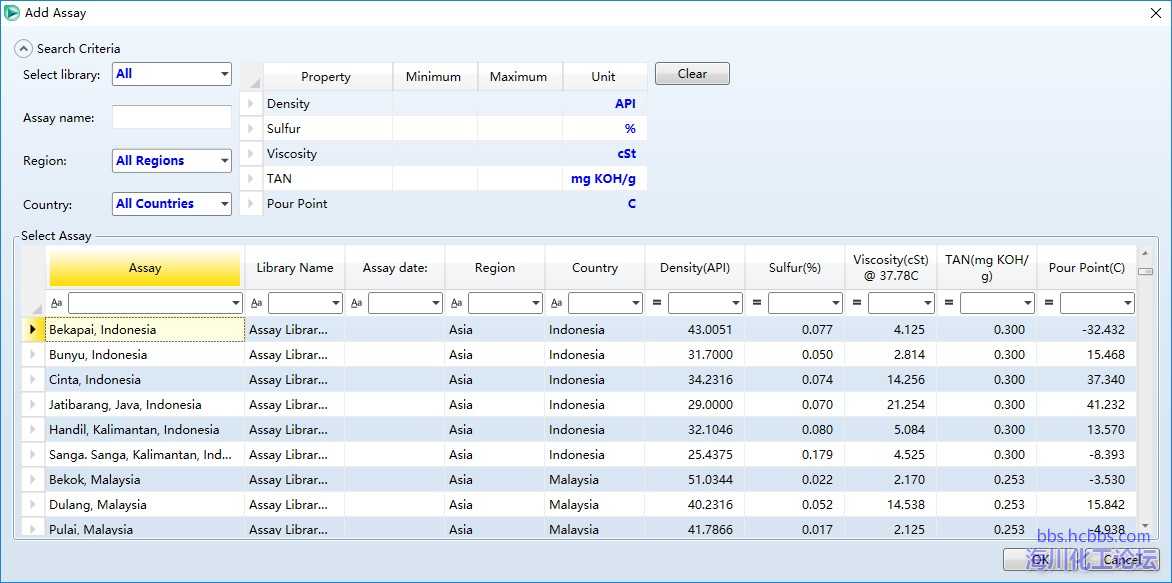The height and width of the screenshot is (583, 1172).
Task: Click the equals operator icon under TAN column
Action: 949,303
